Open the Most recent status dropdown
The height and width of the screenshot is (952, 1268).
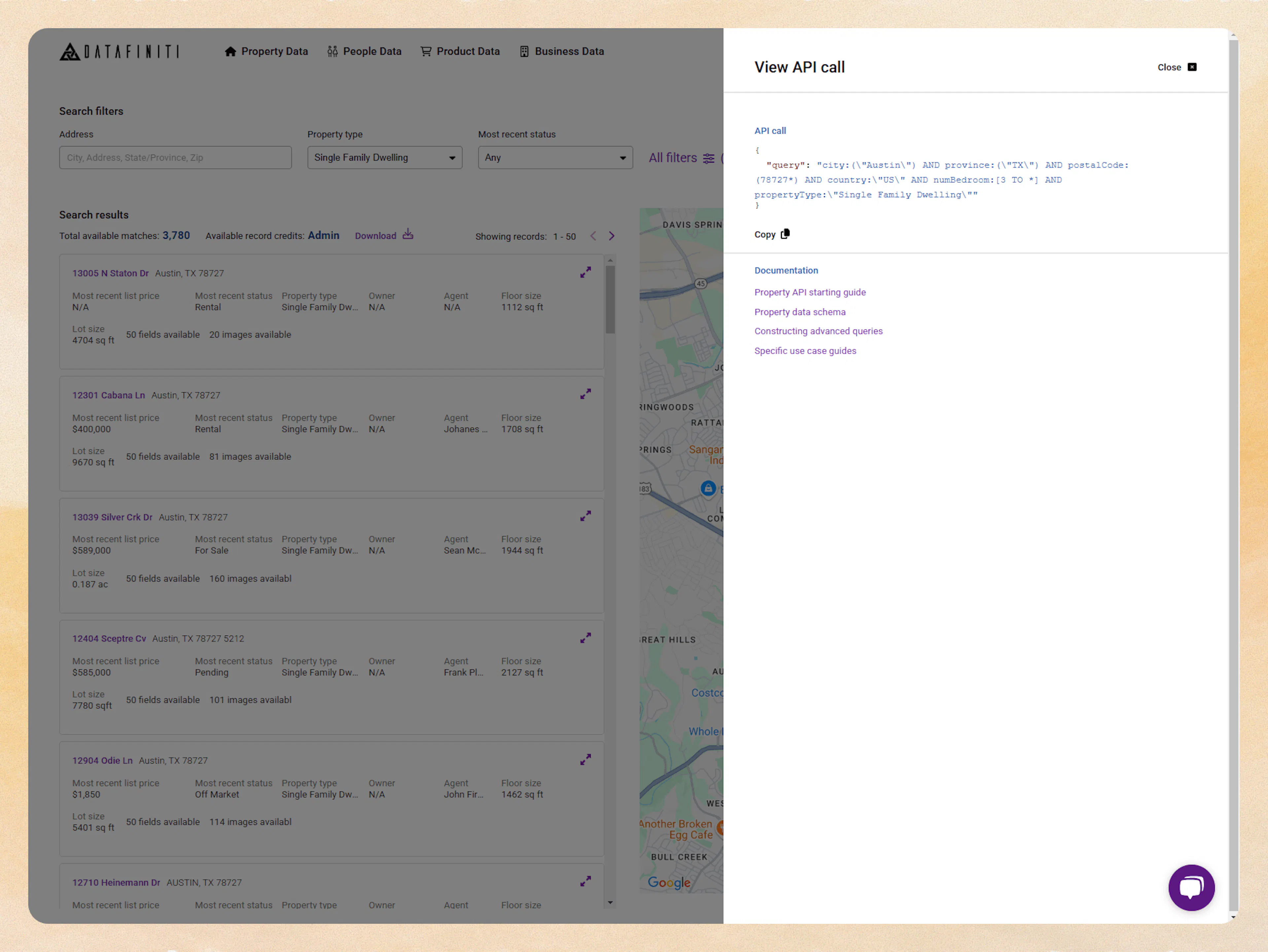click(554, 157)
